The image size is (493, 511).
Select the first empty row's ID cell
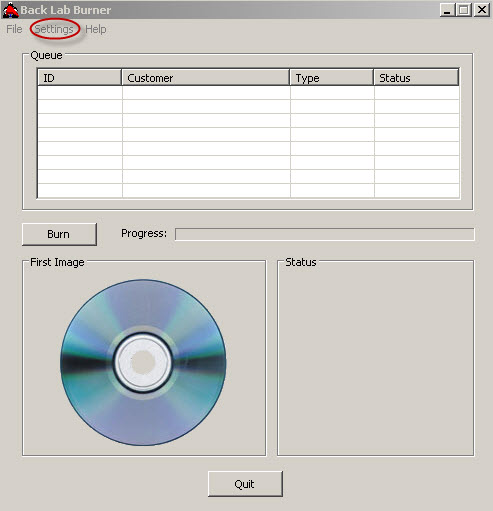tap(80, 93)
